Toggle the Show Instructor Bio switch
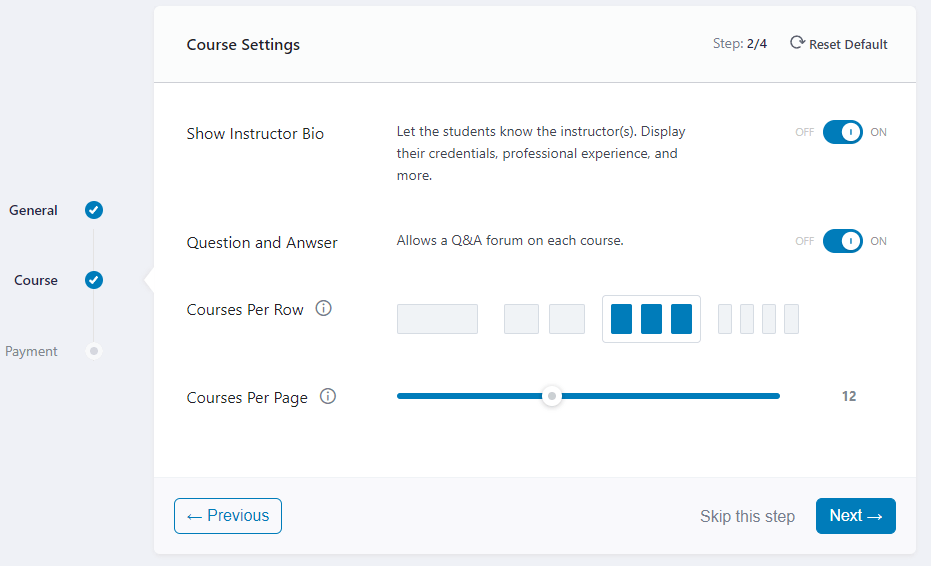Viewport: 931px width, 566px height. click(x=843, y=132)
